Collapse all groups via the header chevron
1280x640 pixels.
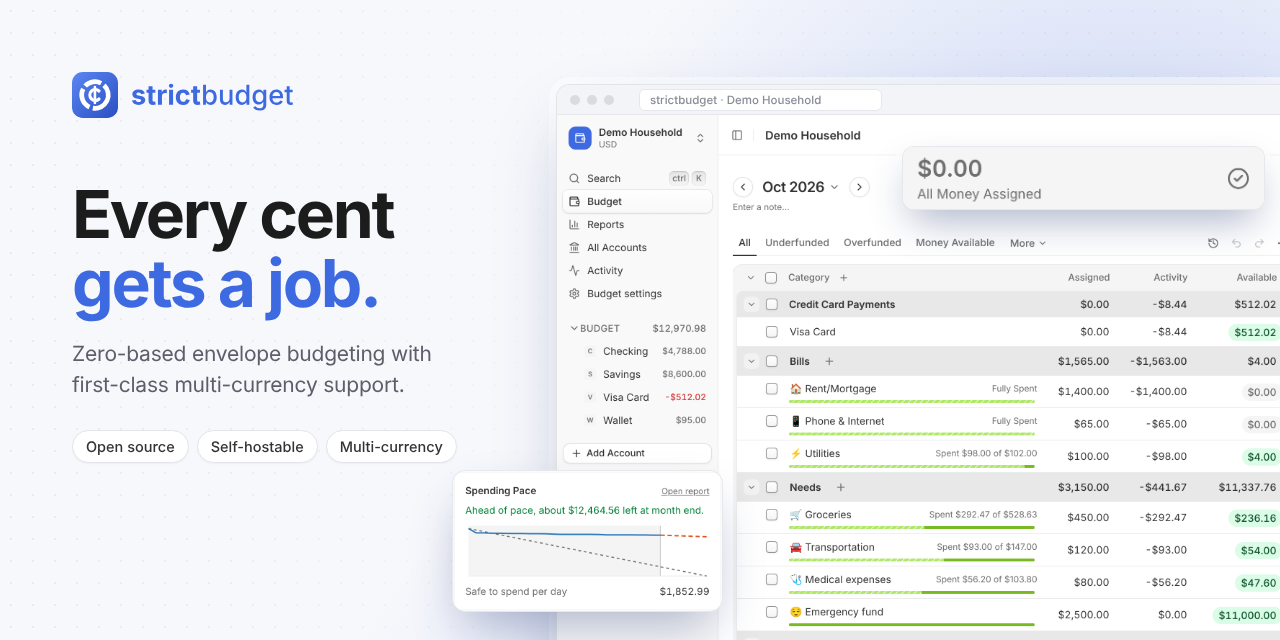[x=751, y=278]
